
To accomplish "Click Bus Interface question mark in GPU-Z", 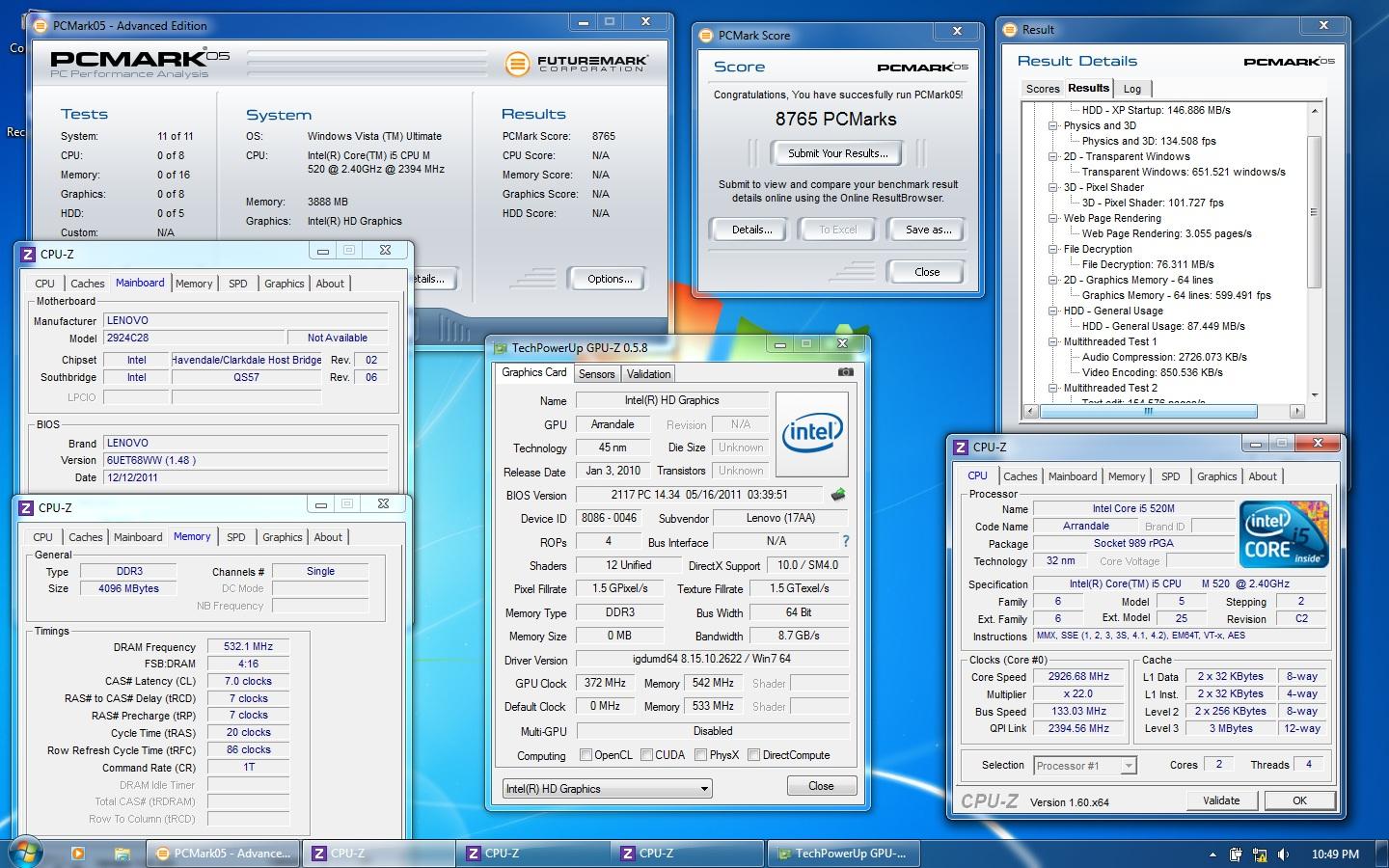I will point(846,541).
